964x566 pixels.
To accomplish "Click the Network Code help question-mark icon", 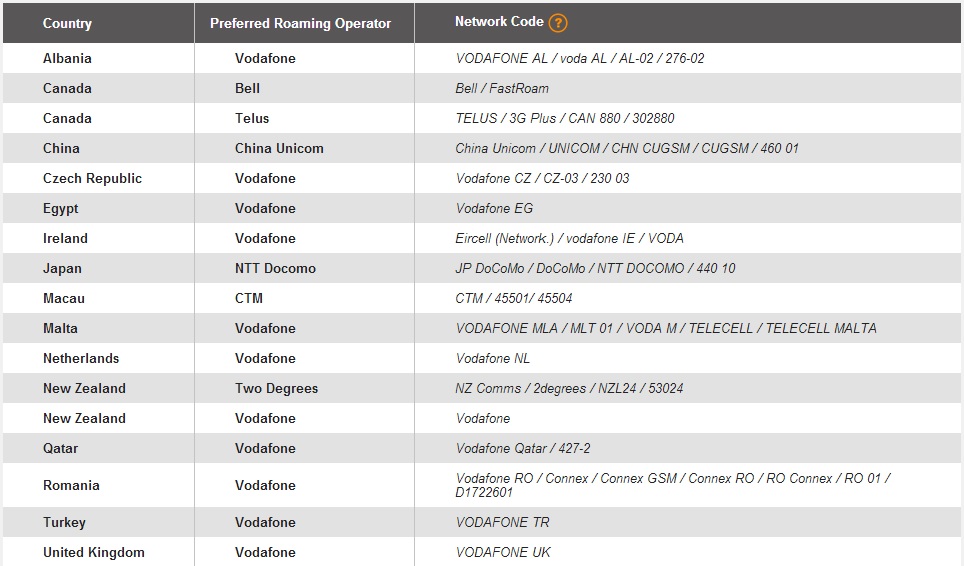I will [x=558, y=23].
